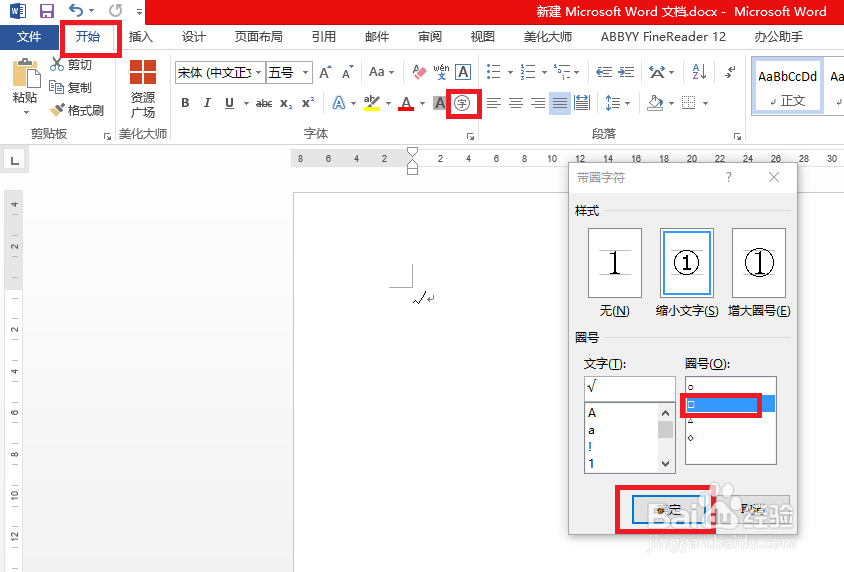Cancel the enclosed character dialog
Image resolution: width=844 pixels, height=572 pixels.
point(753,509)
